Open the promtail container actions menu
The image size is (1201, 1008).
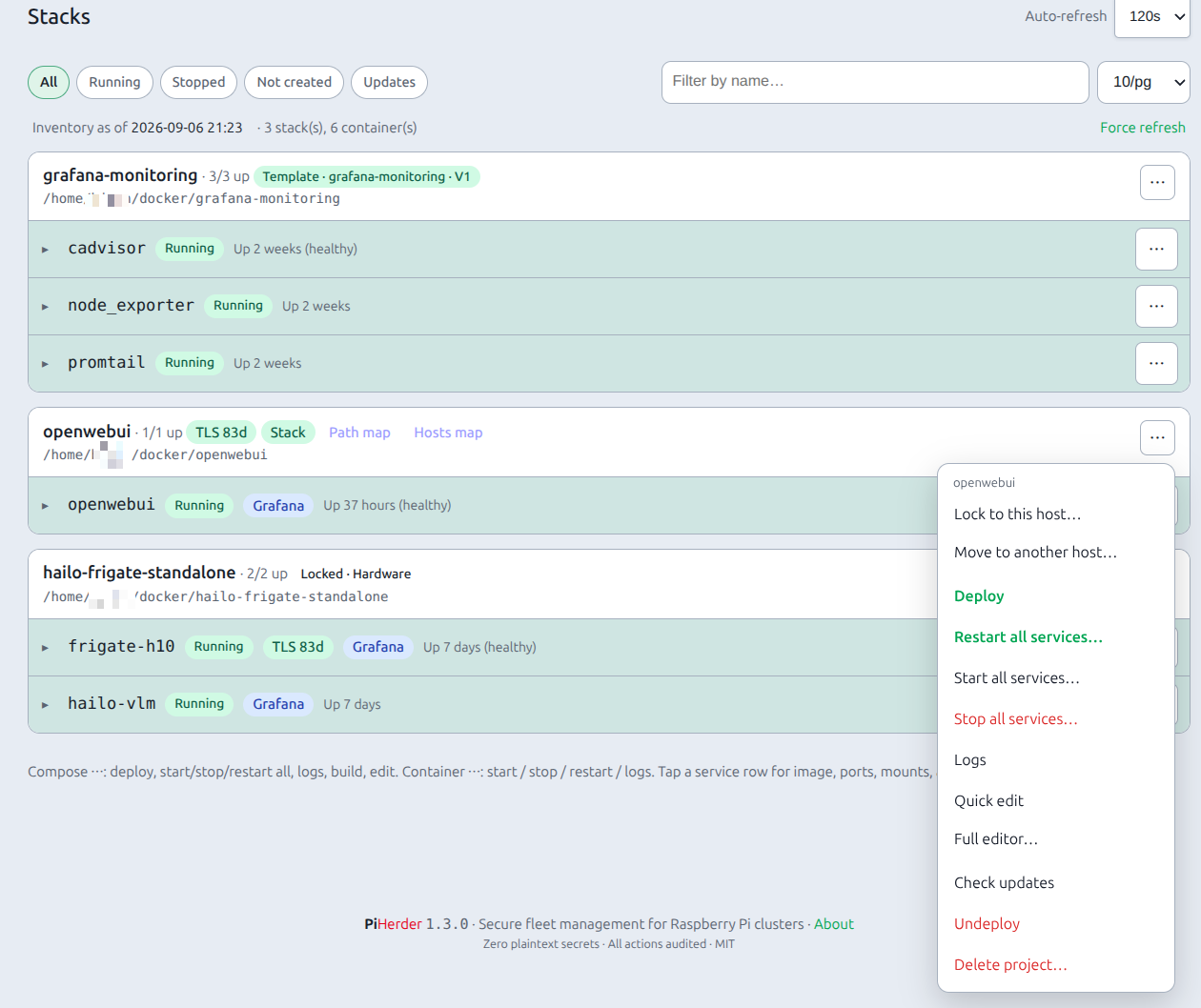coord(1156,363)
